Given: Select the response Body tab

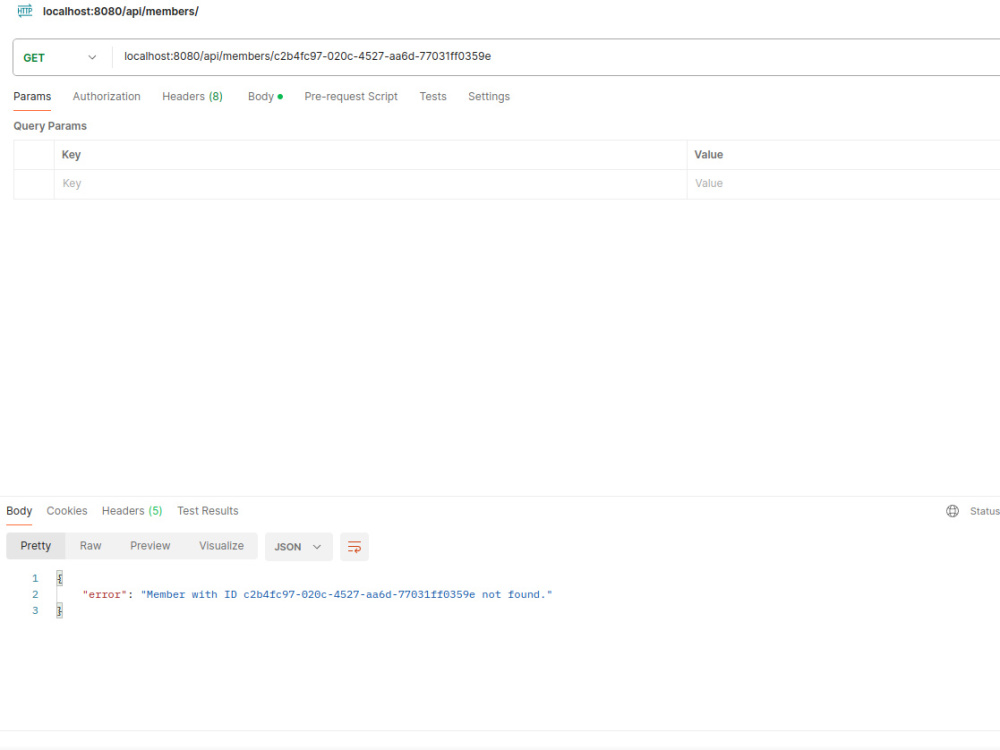Looking at the screenshot, I should click(19, 511).
